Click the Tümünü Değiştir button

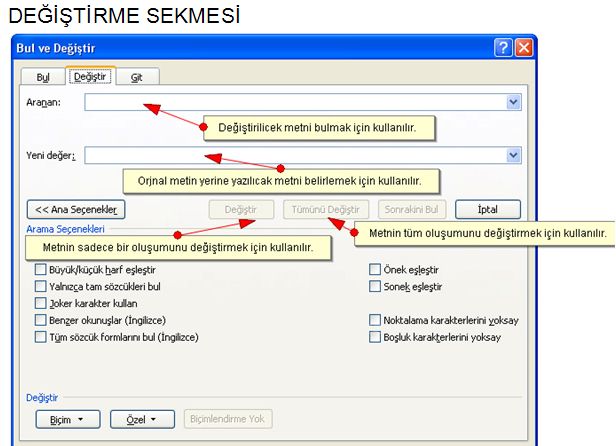(326, 209)
